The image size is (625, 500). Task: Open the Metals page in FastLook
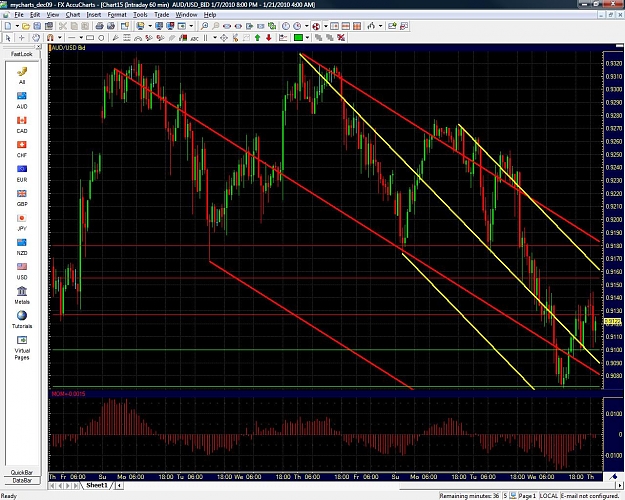tap(22, 291)
